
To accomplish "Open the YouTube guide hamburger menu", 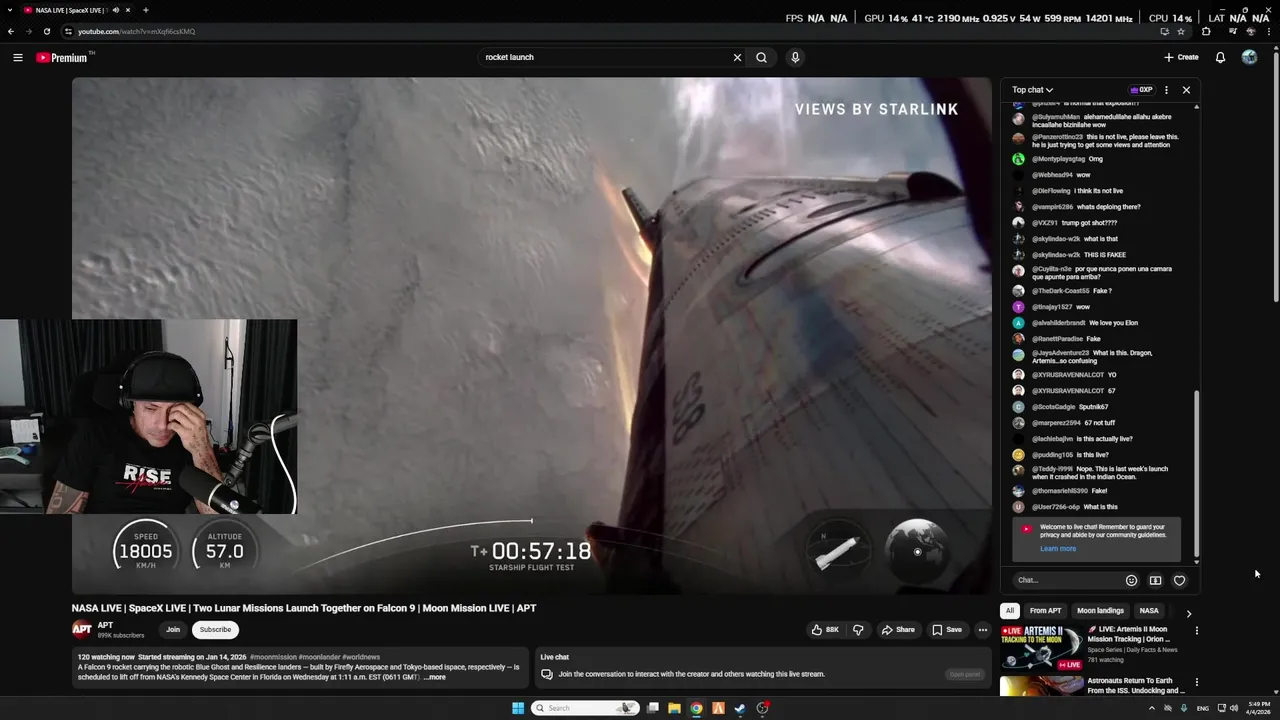I will [x=17, y=57].
